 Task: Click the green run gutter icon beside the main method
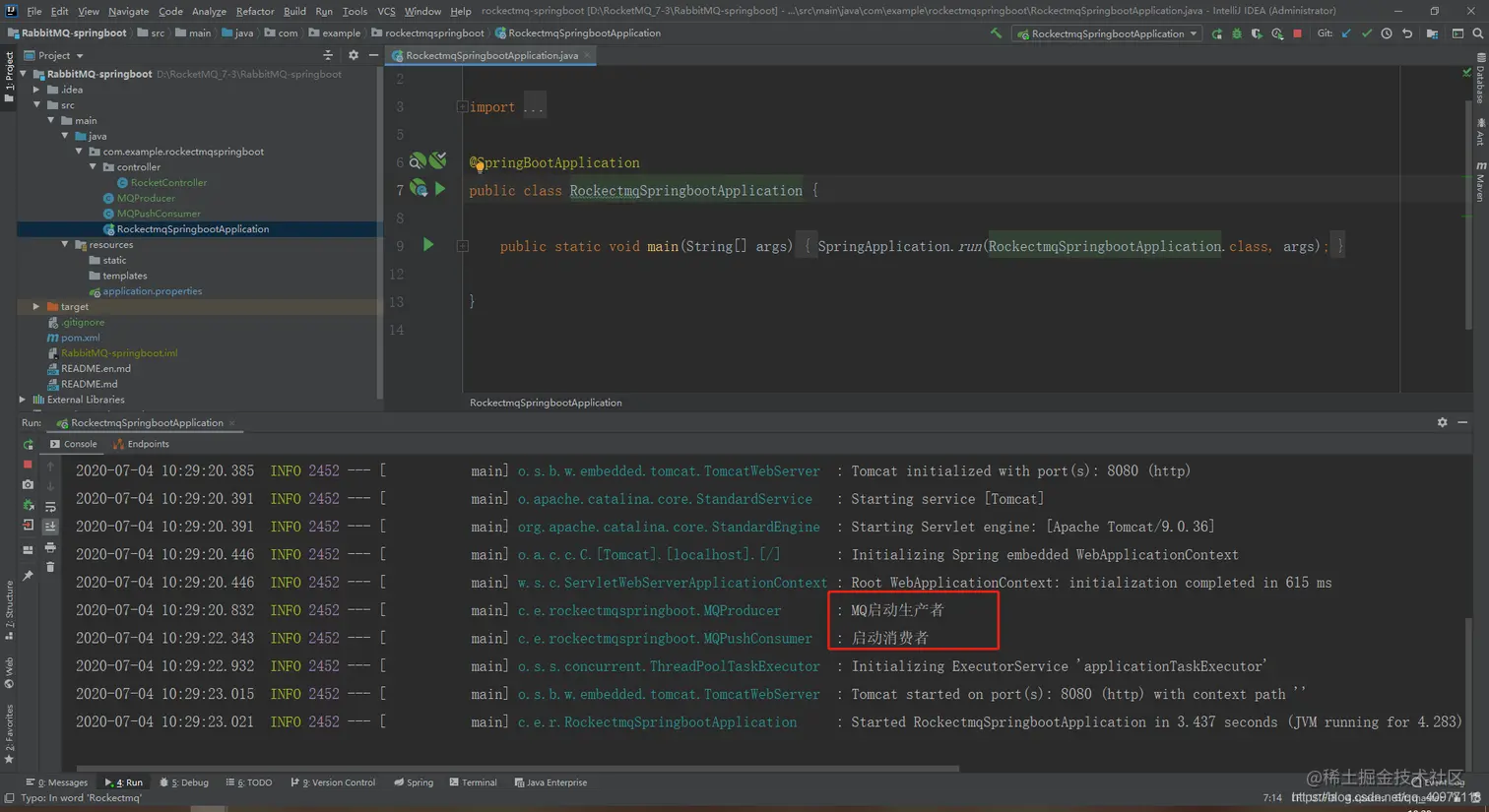428,244
